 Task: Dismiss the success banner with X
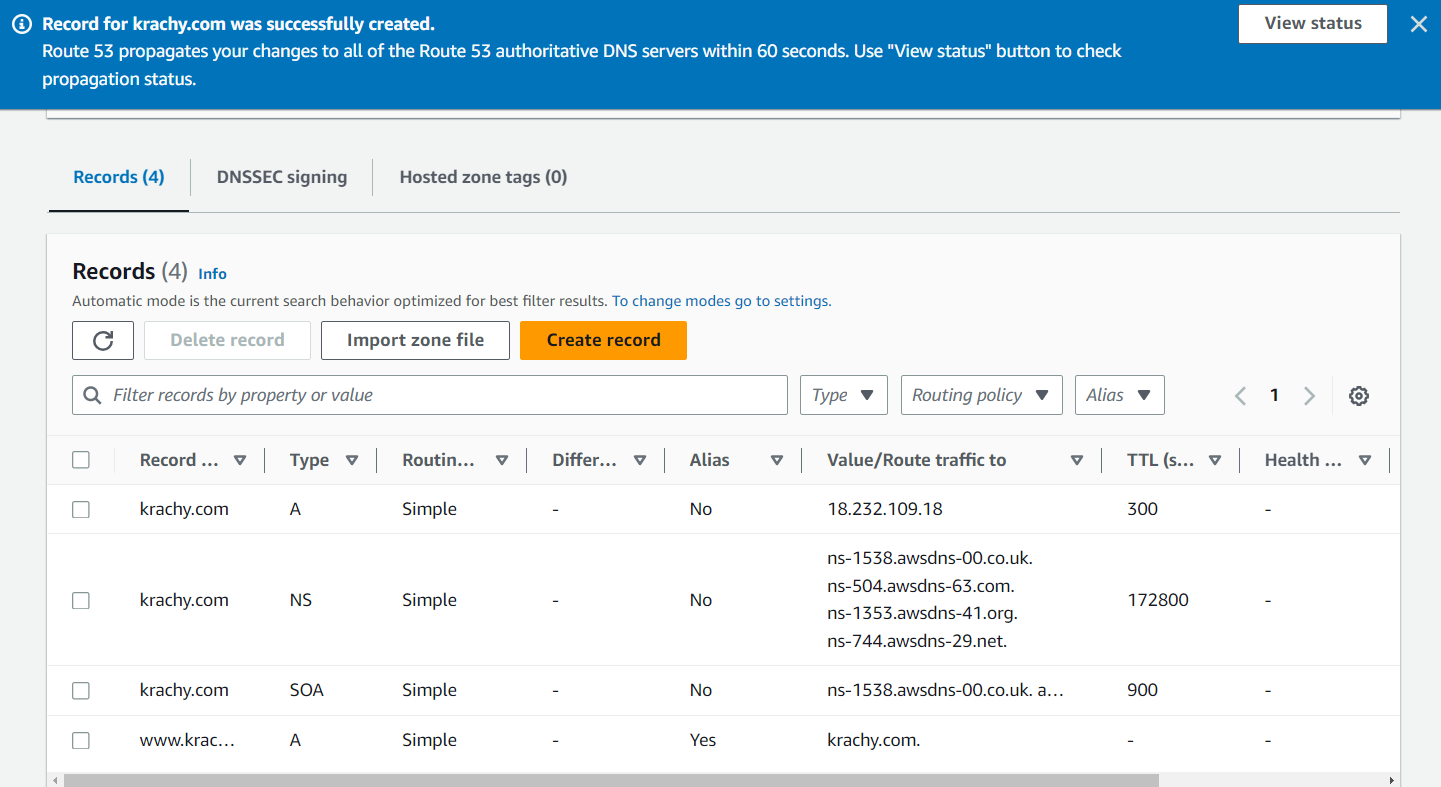(1418, 24)
